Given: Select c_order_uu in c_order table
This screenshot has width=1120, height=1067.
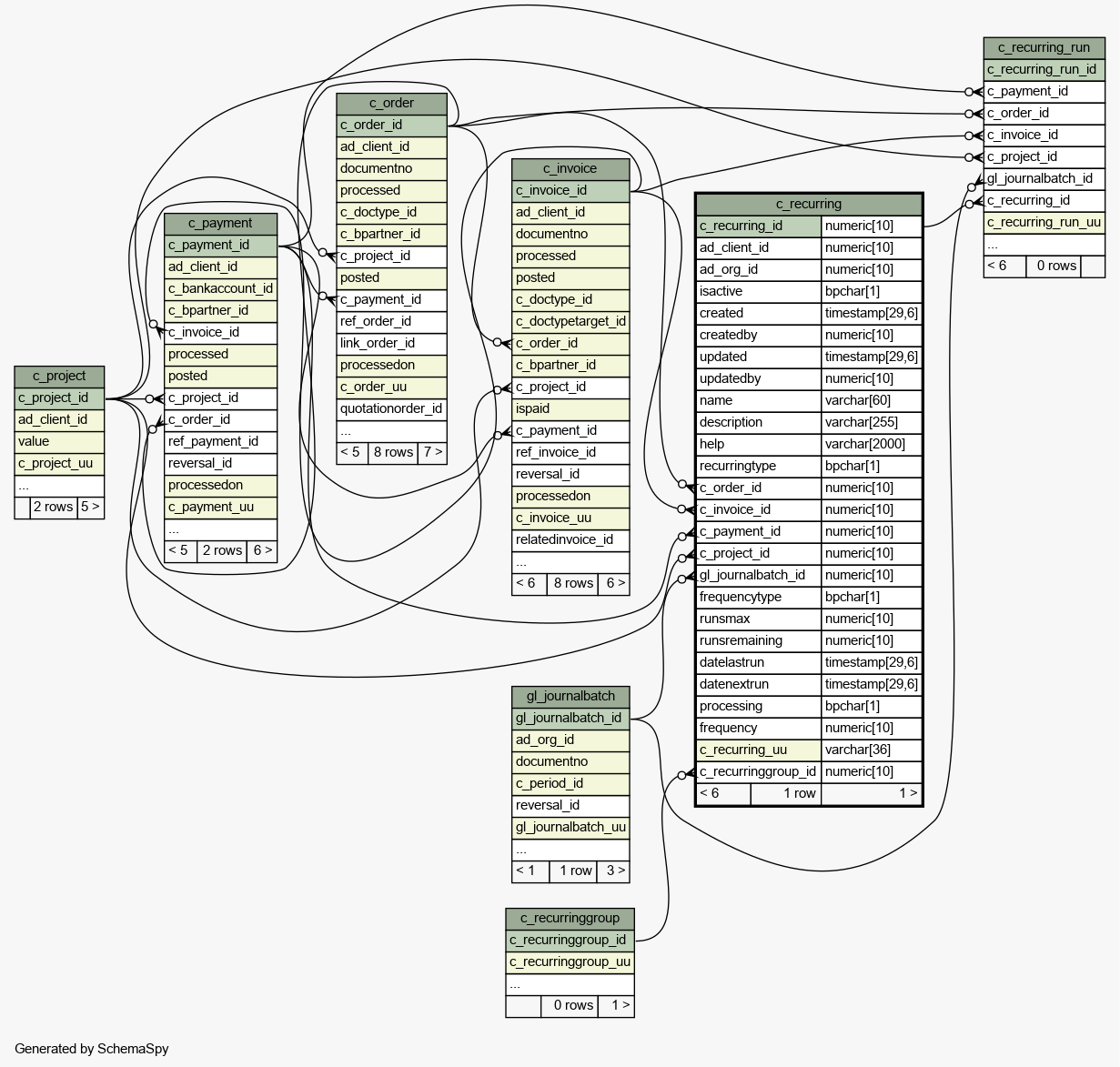Looking at the screenshot, I should point(391,388).
